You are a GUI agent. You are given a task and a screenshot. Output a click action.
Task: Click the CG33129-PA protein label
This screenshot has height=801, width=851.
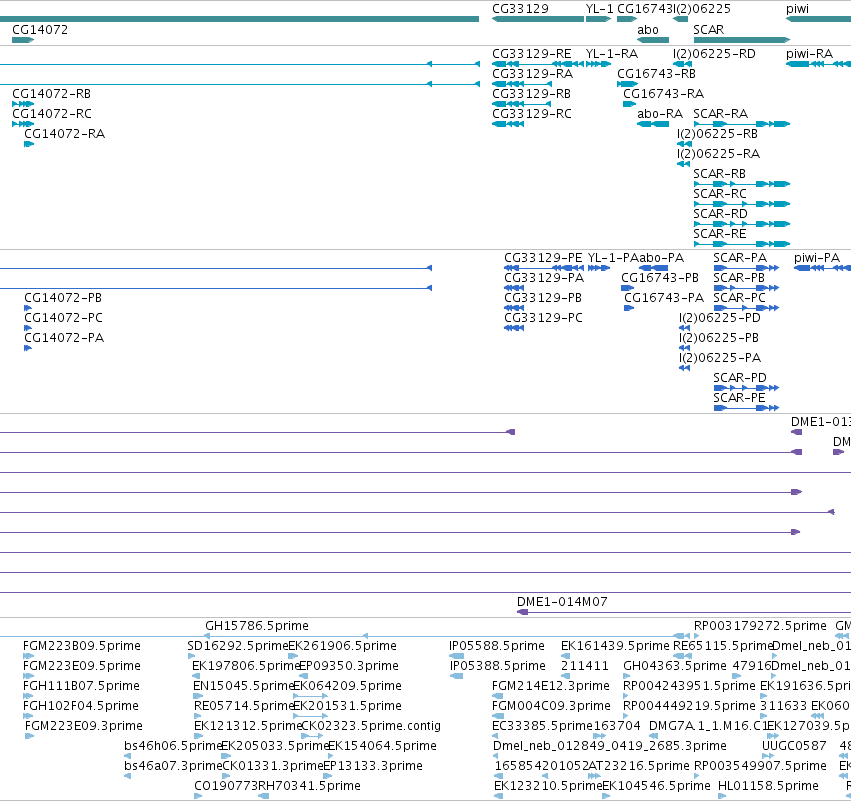[x=544, y=278]
